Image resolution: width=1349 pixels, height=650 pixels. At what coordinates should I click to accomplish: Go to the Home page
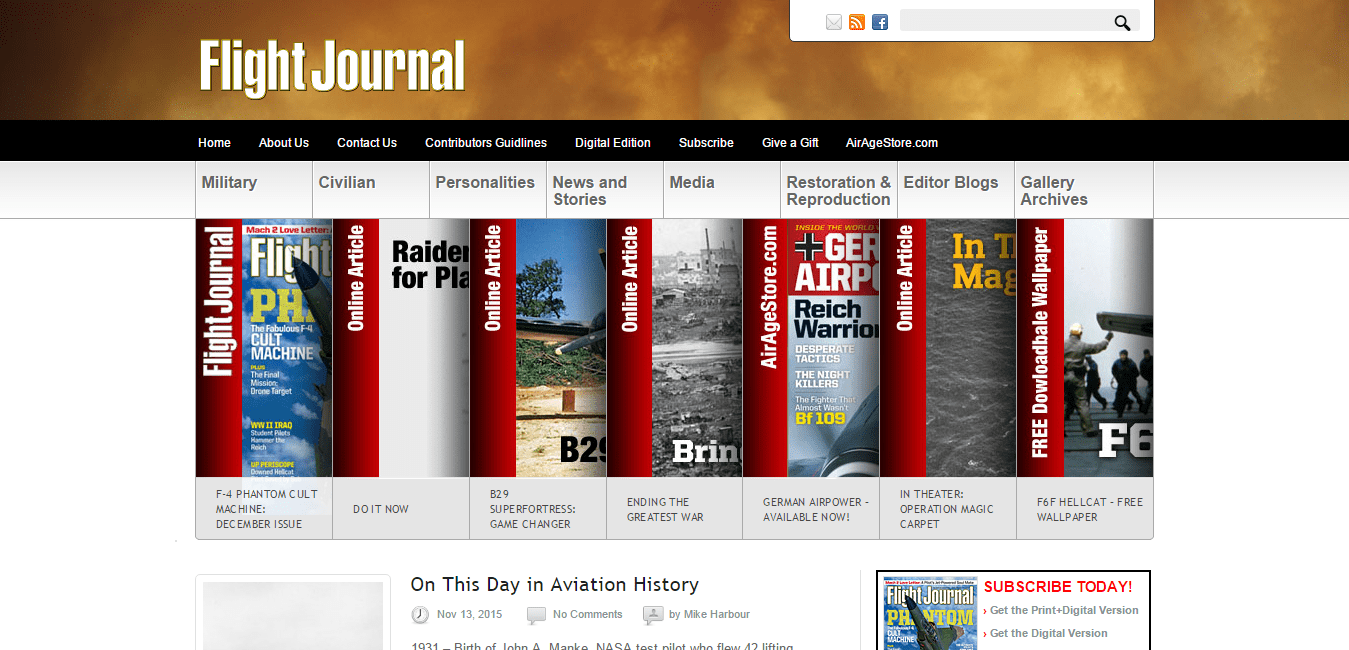click(x=214, y=143)
